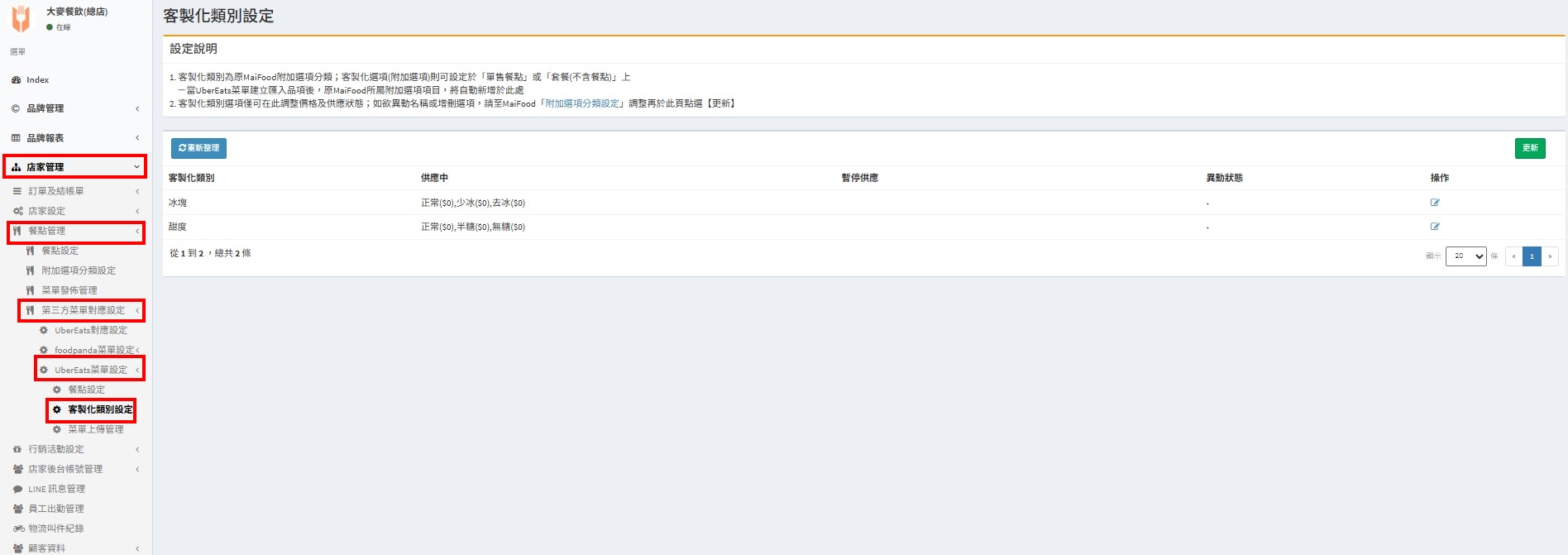
Task: Open the rows-per-page dropdown showing 20
Action: click(x=1465, y=256)
